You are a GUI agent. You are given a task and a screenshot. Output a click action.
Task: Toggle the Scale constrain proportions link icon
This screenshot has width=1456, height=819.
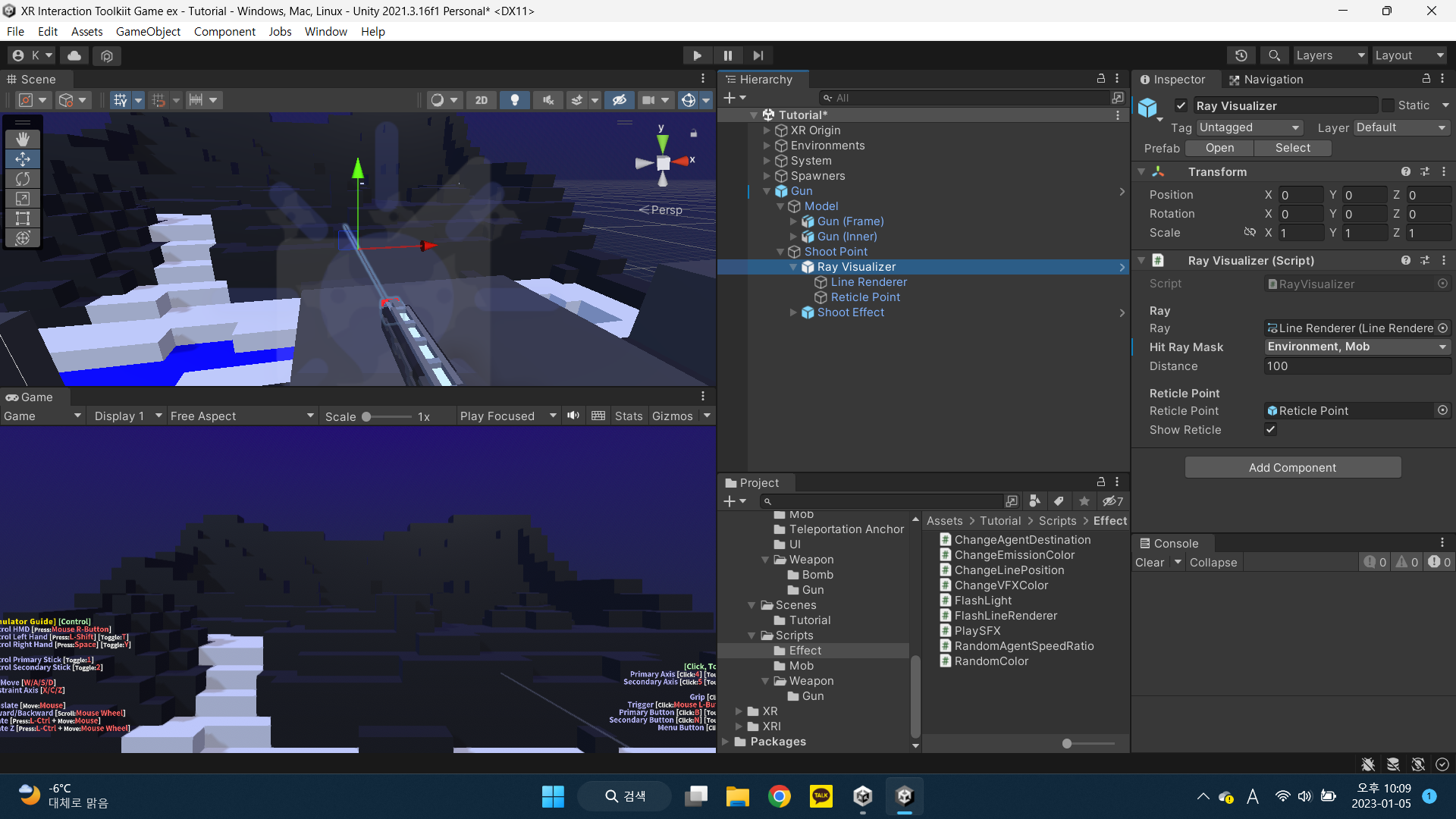1250,232
